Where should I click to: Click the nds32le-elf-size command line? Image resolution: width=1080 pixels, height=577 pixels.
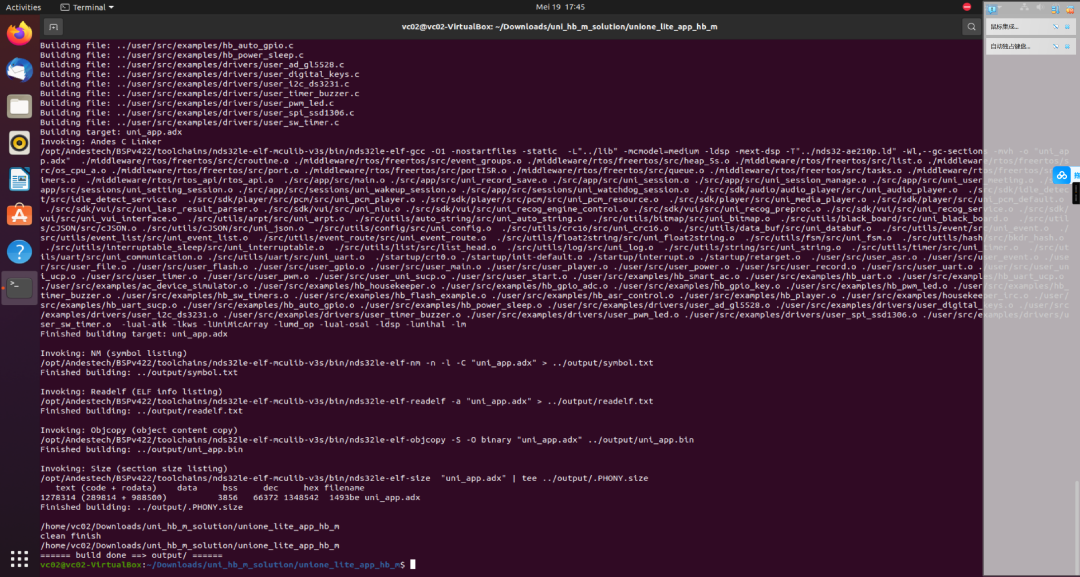344,479
